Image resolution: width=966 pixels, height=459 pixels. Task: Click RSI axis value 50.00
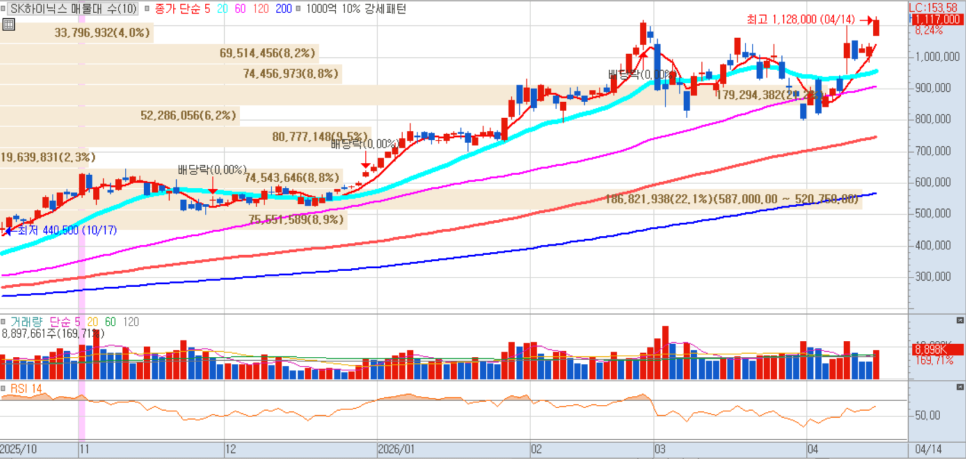926,416
